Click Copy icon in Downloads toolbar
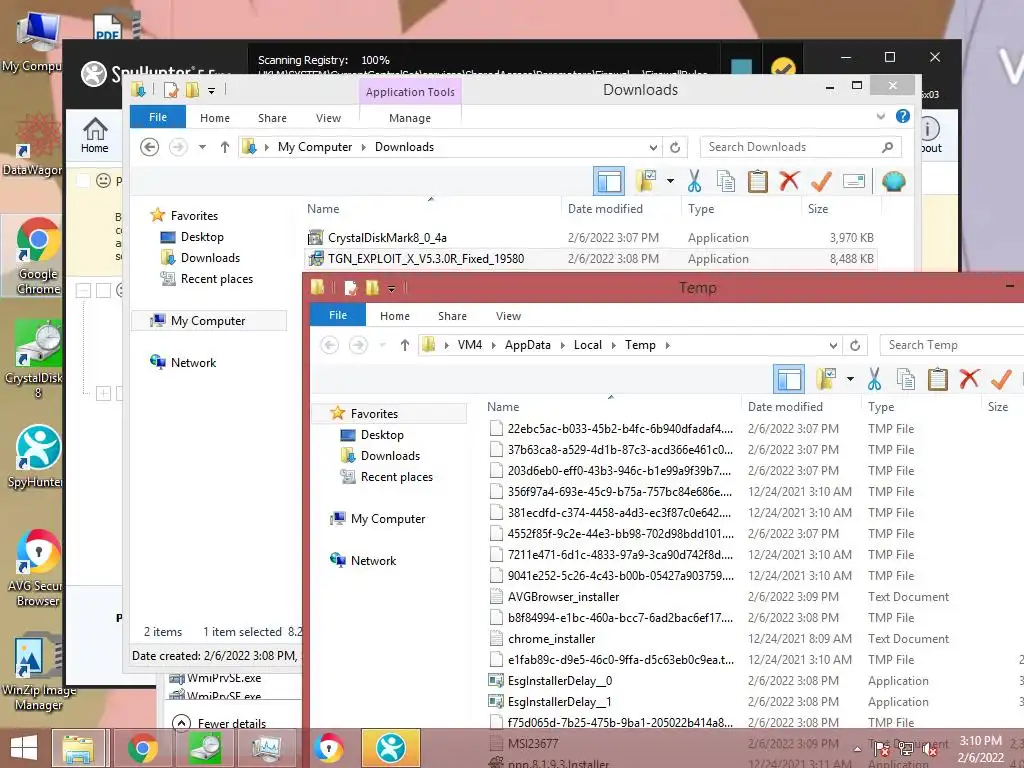The image size is (1024, 768). pos(726,182)
